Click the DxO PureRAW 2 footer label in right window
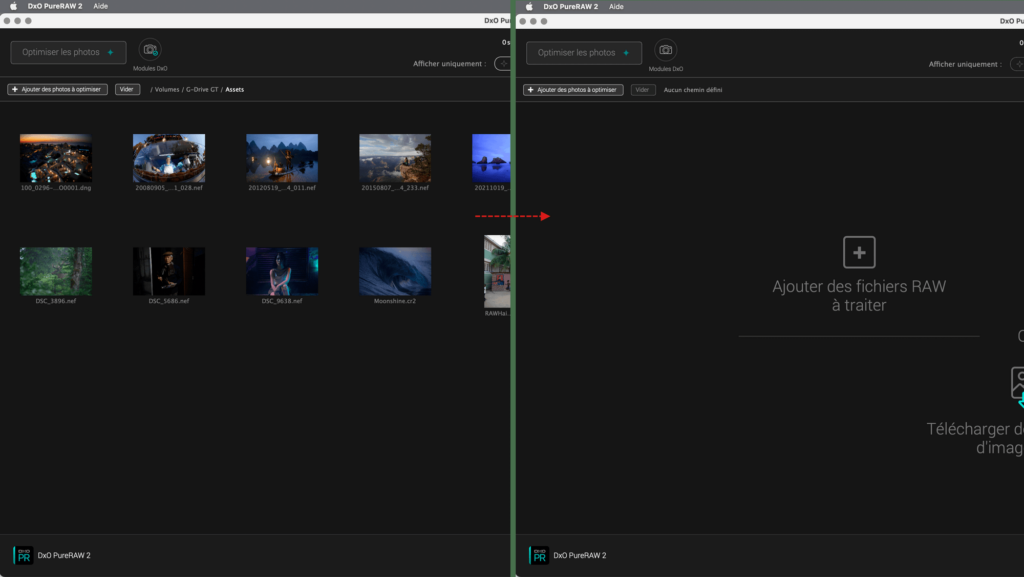The height and width of the screenshot is (577, 1024). point(580,555)
